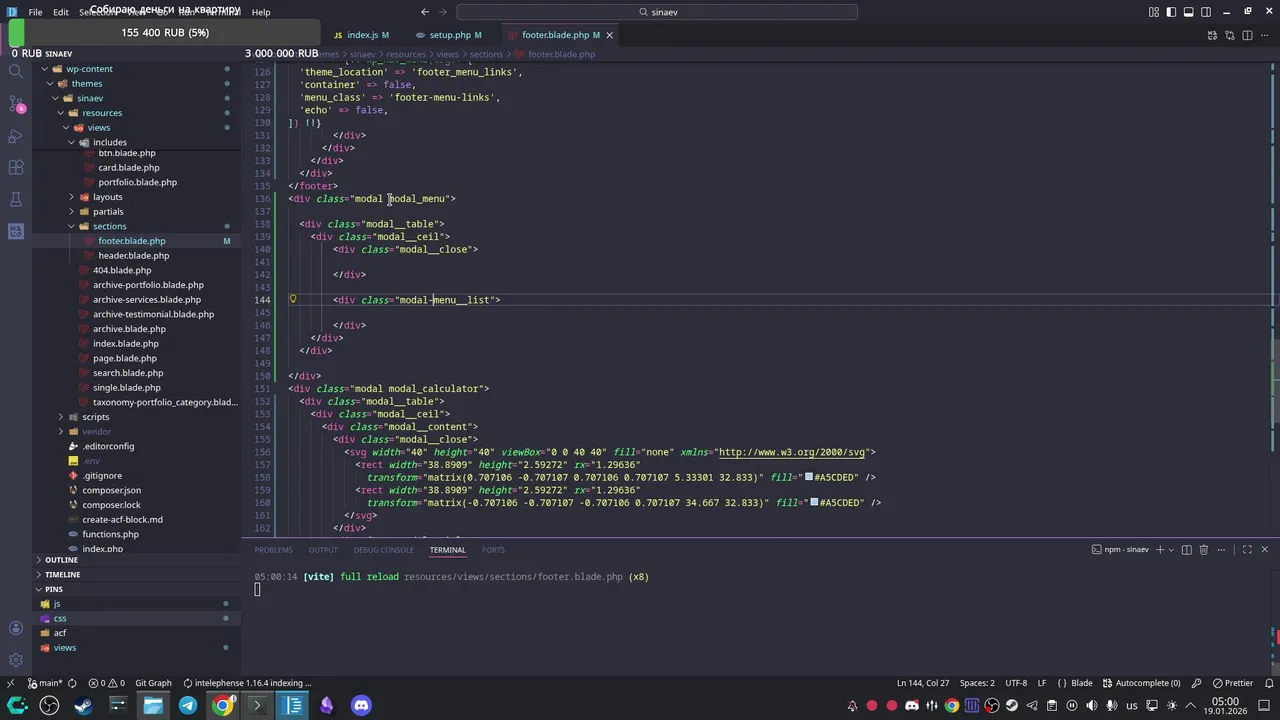Go forward with the navigation arrow

tap(441, 12)
